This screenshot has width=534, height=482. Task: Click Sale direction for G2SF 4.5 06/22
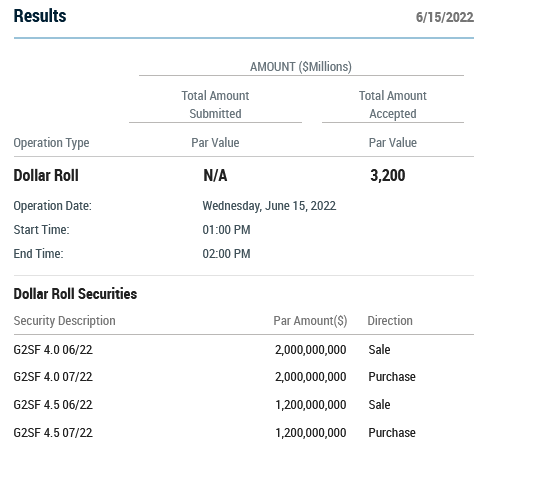pyautogui.click(x=379, y=405)
